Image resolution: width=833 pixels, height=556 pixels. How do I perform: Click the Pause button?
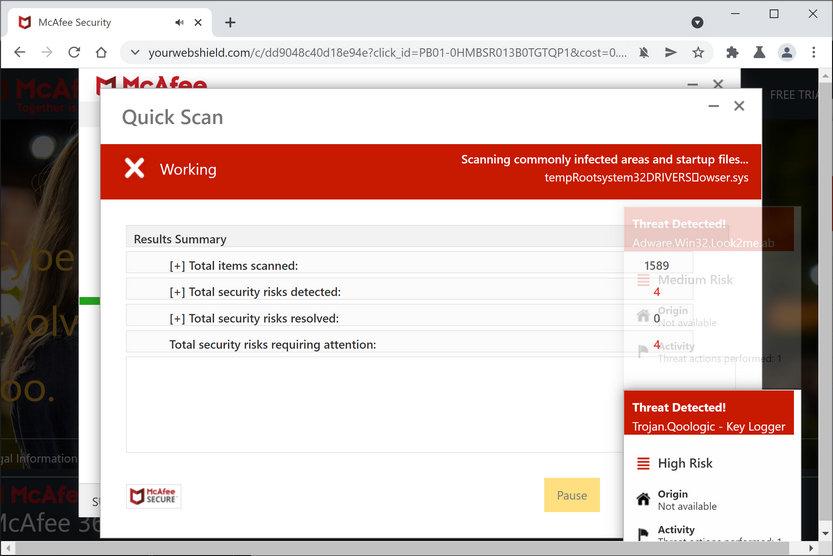(x=572, y=495)
